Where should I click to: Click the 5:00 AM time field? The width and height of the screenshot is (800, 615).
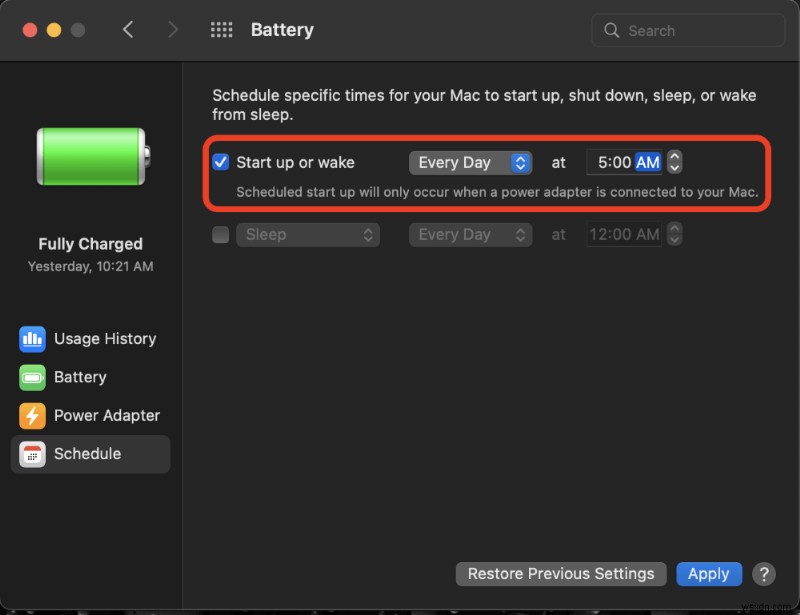click(628, 162)
